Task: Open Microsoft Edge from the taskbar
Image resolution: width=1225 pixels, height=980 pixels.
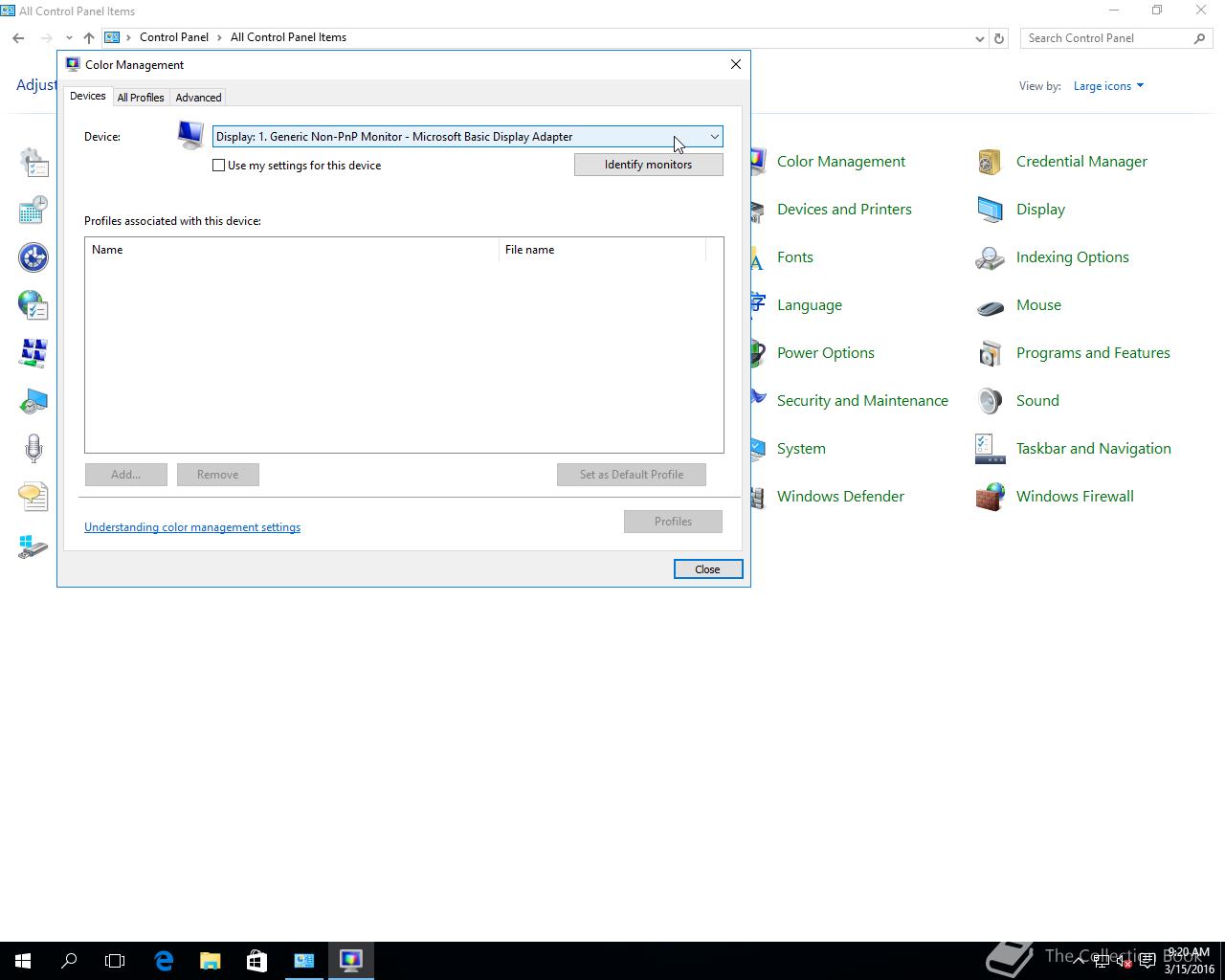Action: tap(164, 960)
